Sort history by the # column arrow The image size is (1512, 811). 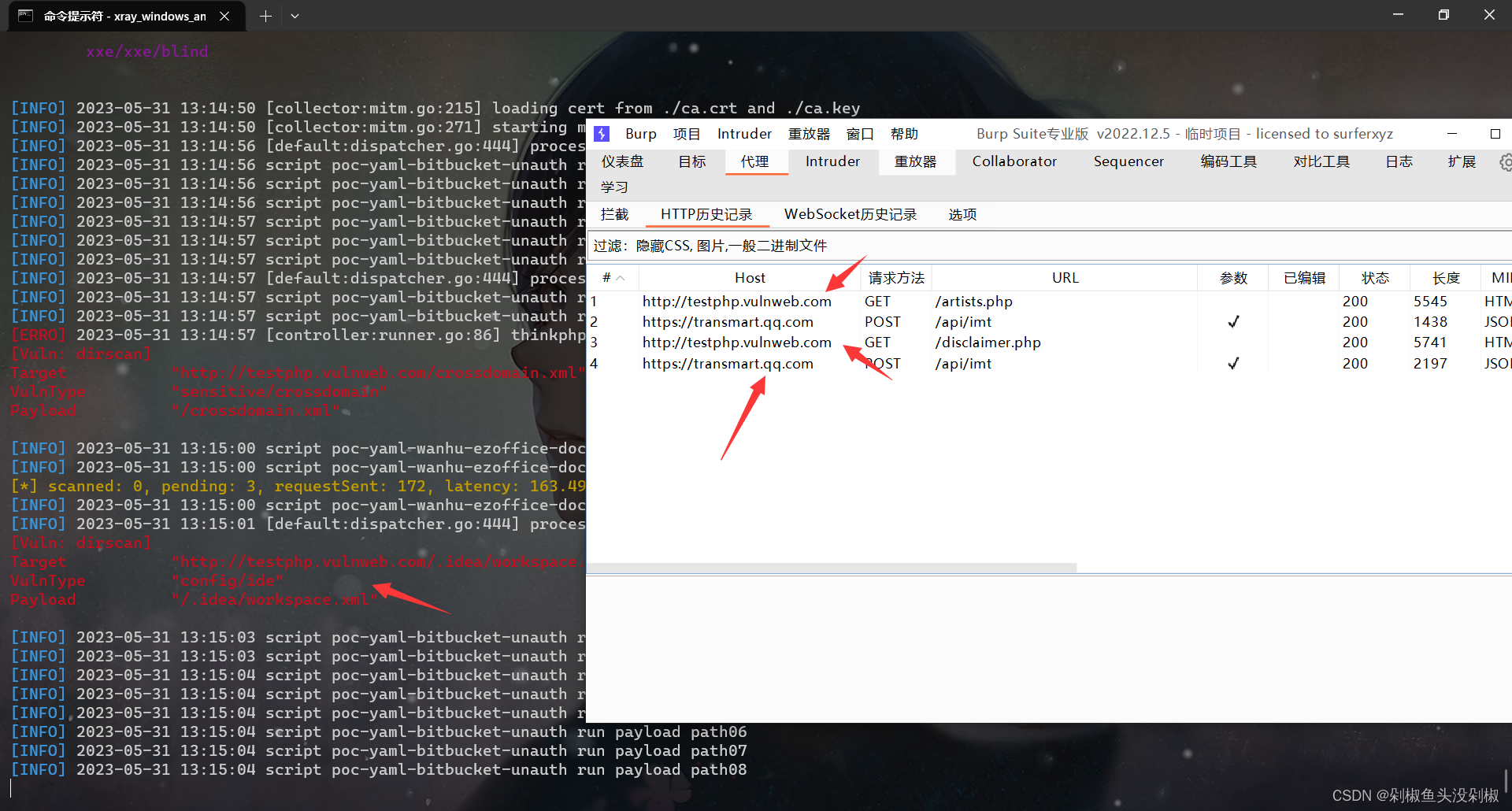[x=621, y=278]
